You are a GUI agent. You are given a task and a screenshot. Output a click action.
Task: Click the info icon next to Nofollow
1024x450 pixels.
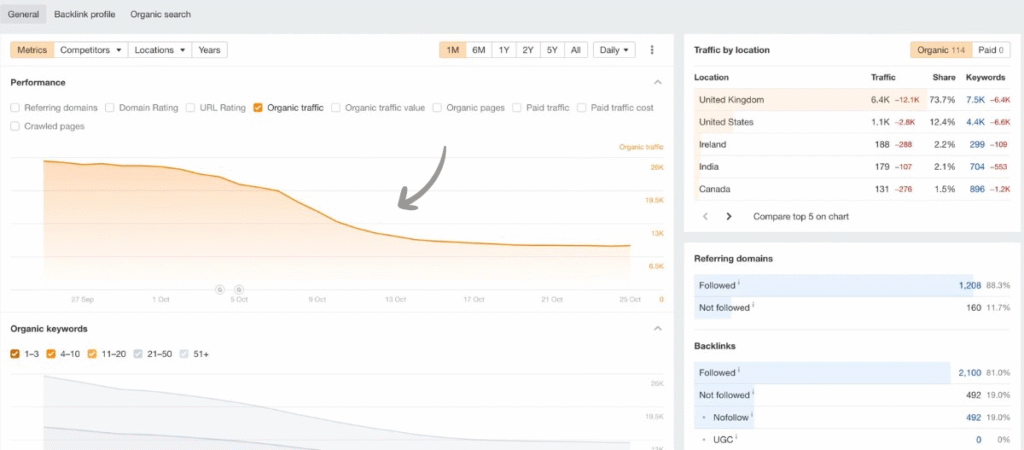click(752, 415)
